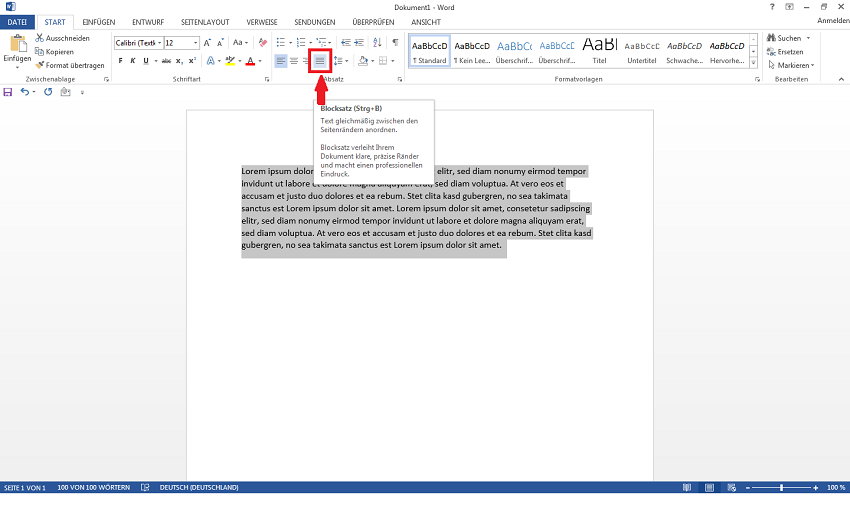Toggle underline formatting (U)
This screenshot has height=531, width=850.
click(146, 61)
